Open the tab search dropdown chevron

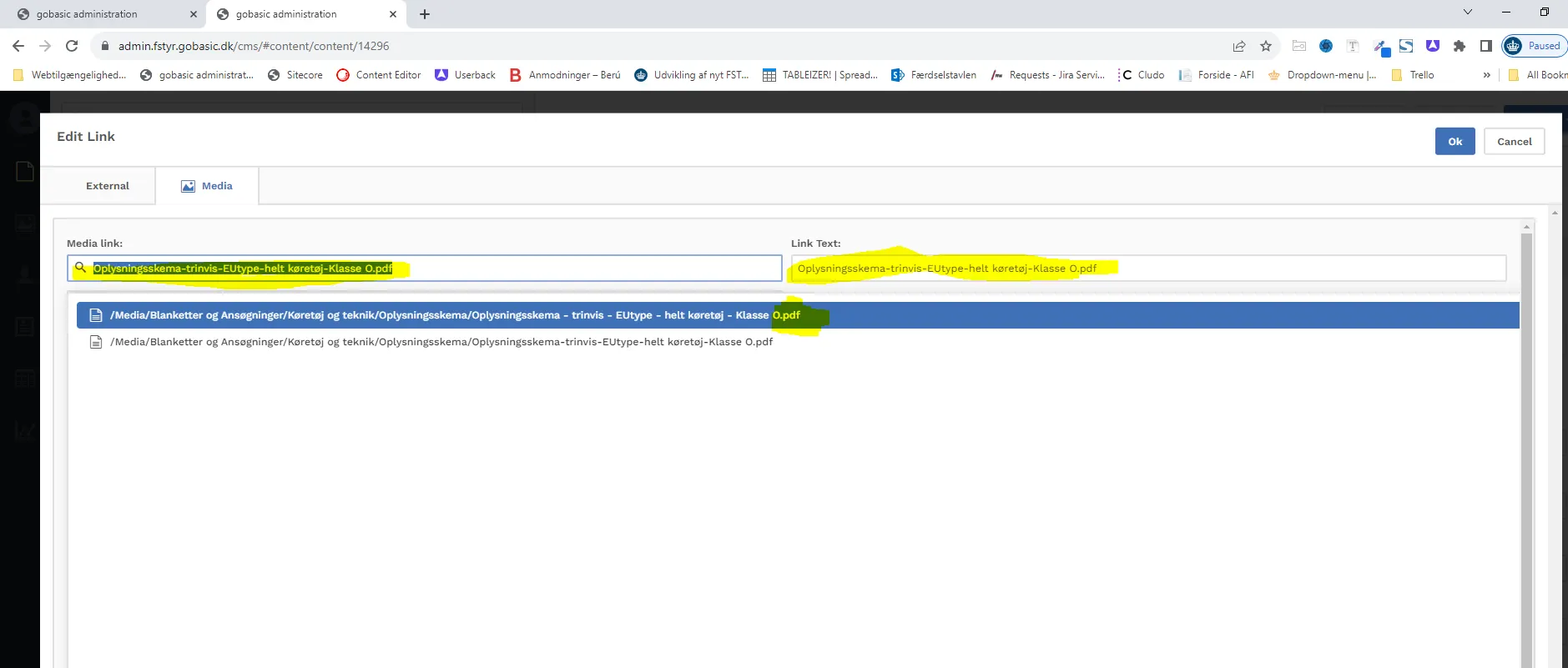(x=1467, y=12)
